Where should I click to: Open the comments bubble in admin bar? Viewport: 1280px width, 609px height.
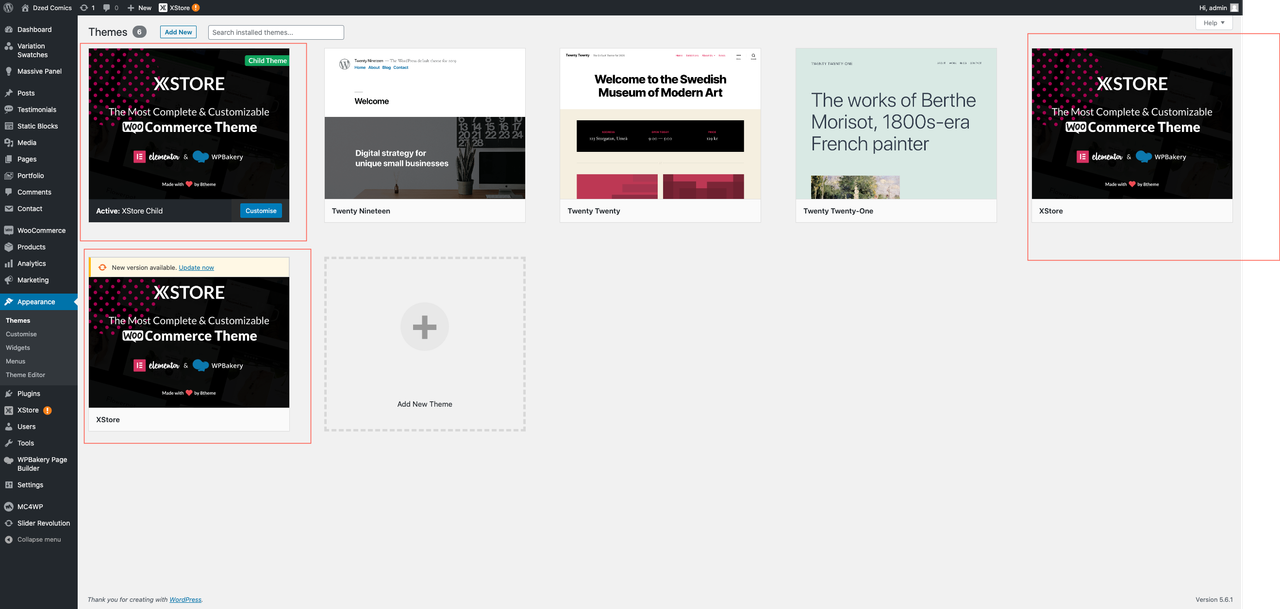click(109, 7)
